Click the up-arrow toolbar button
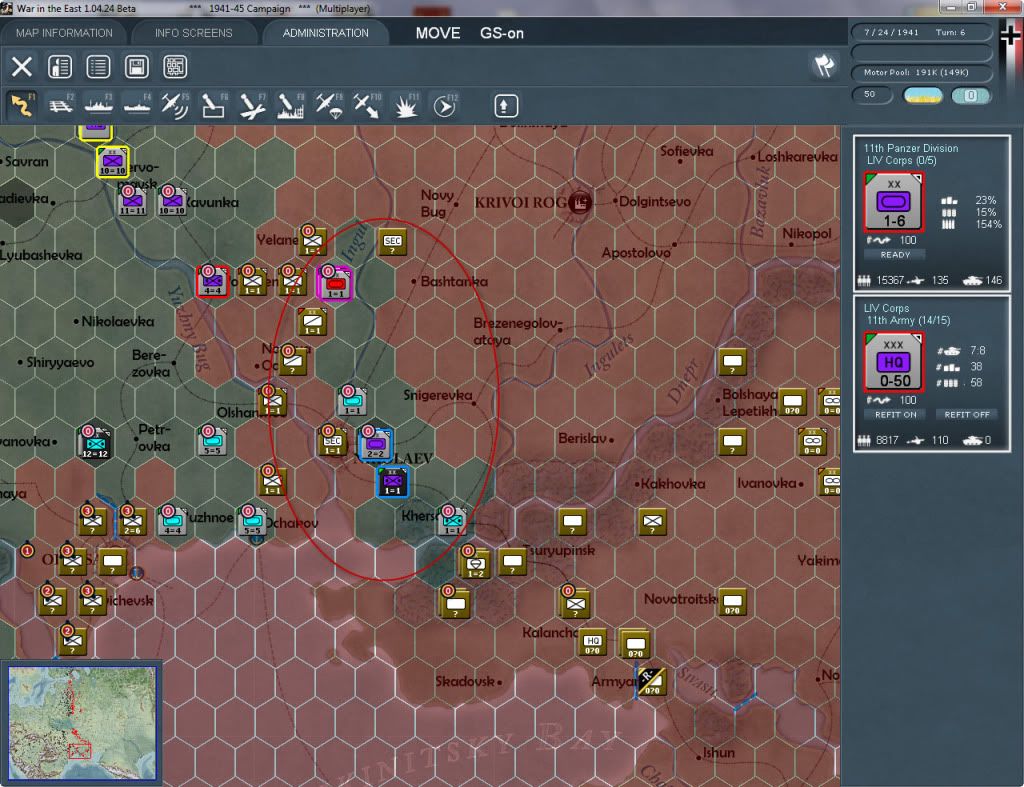 (x=505, y=106)
